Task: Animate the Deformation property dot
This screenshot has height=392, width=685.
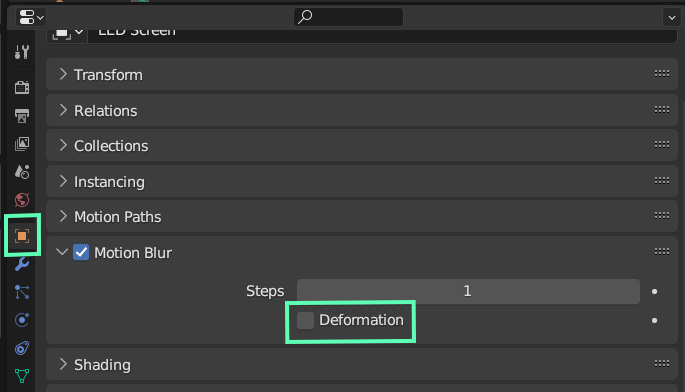Action: click(x=654, y=320)
